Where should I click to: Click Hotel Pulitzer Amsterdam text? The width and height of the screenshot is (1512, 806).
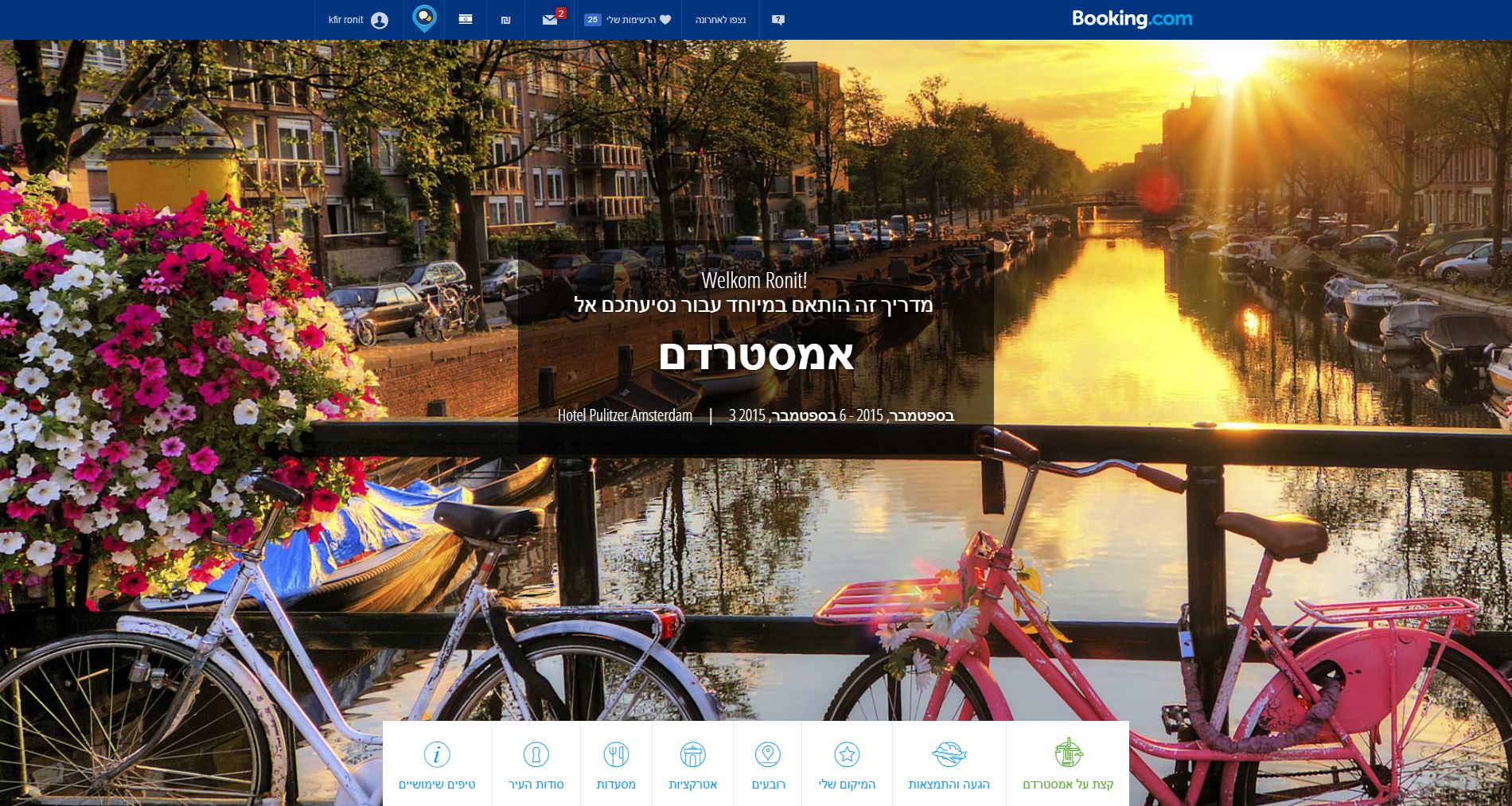tap(625, 415)
